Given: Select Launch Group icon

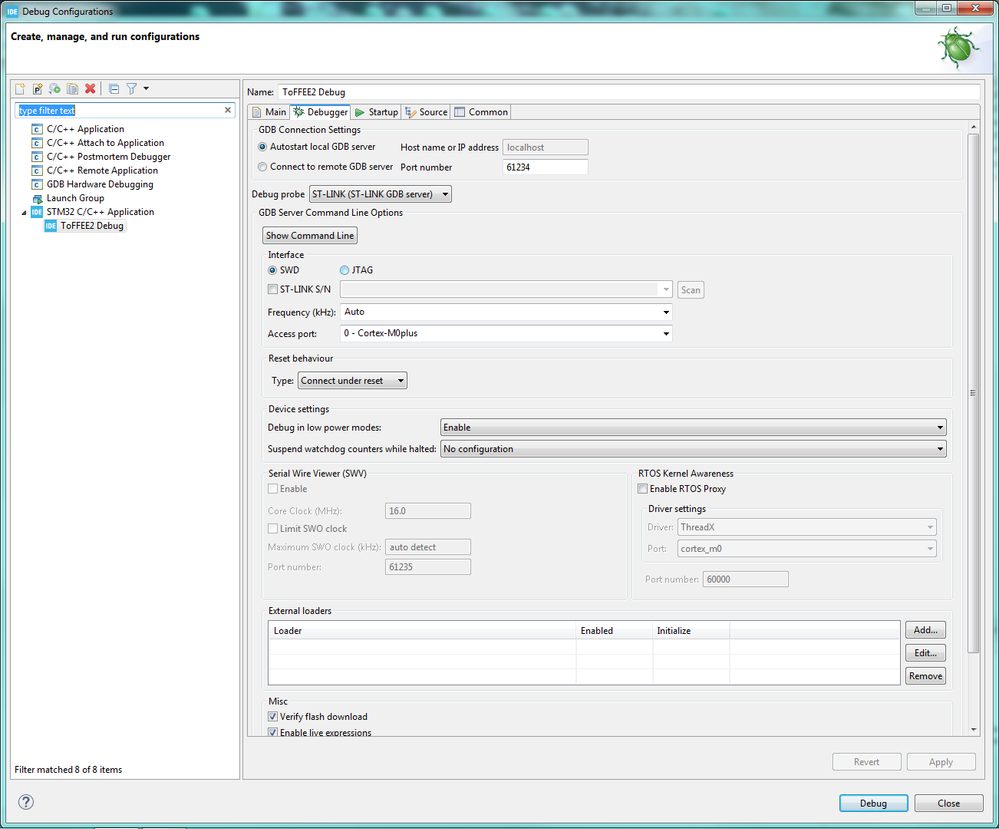Looking at the screenshot, I should click(37, 198).
